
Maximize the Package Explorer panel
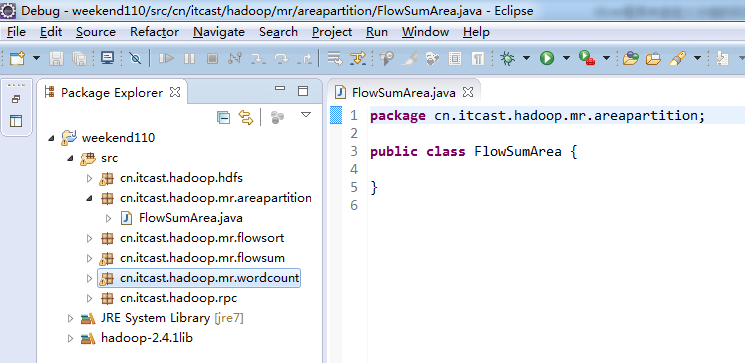click(x=303, y=91)
